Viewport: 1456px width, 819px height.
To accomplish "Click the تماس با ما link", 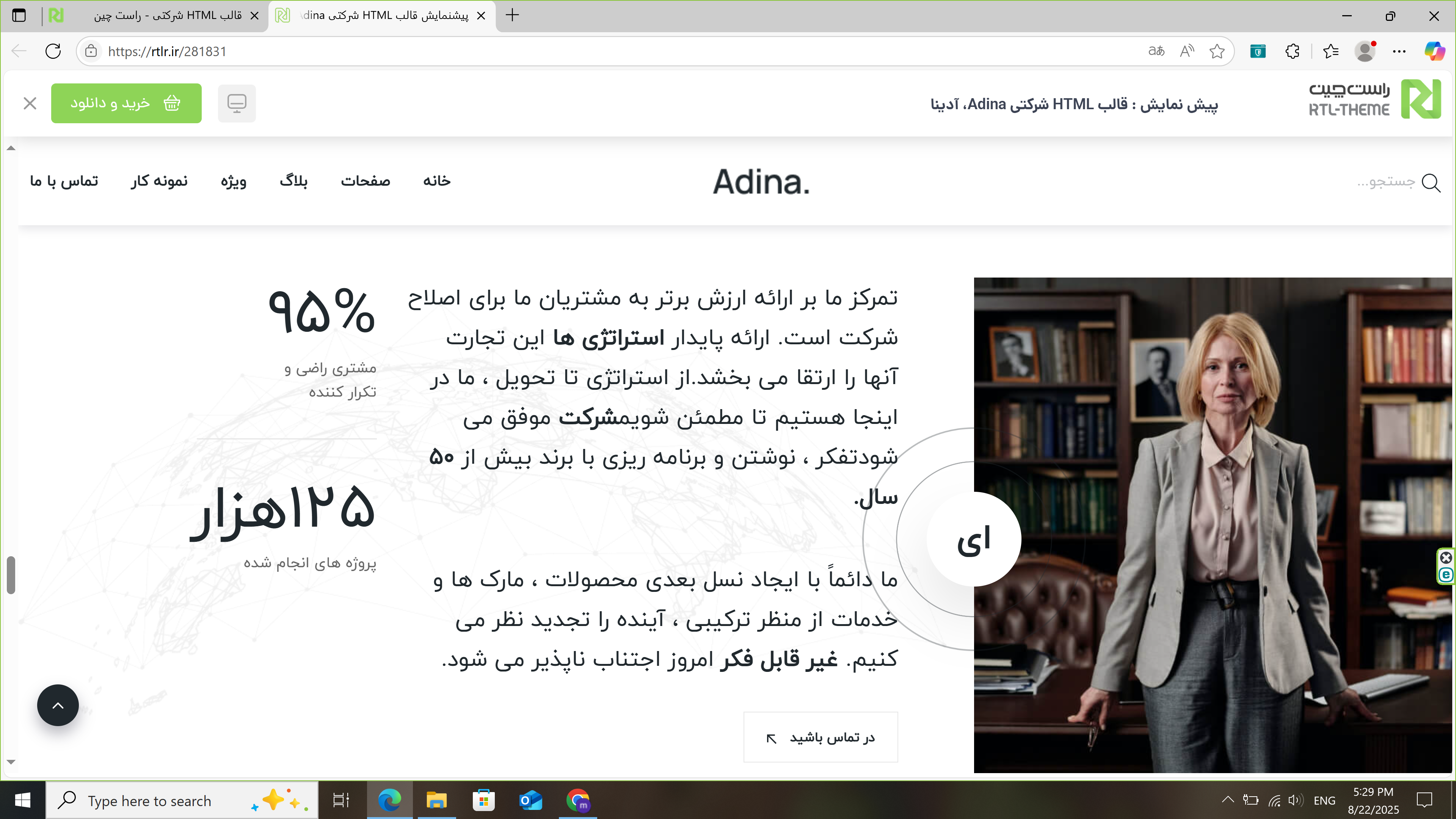I will tap(64, 181).
